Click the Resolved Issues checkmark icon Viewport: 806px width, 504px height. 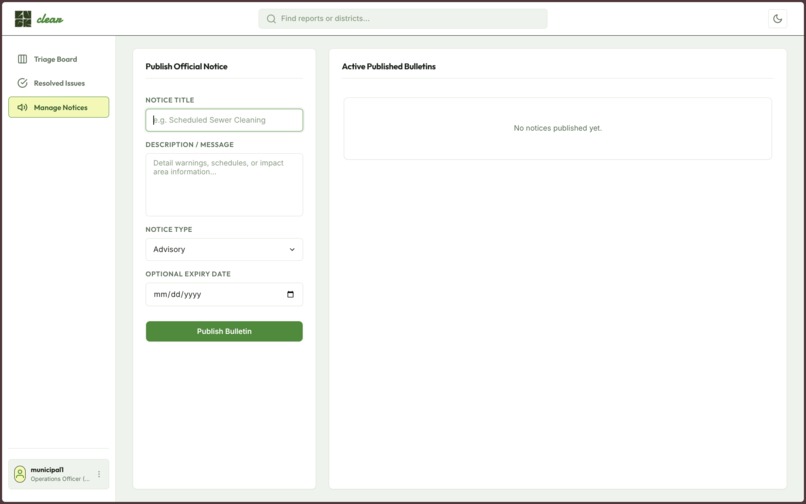pos(23,83)
